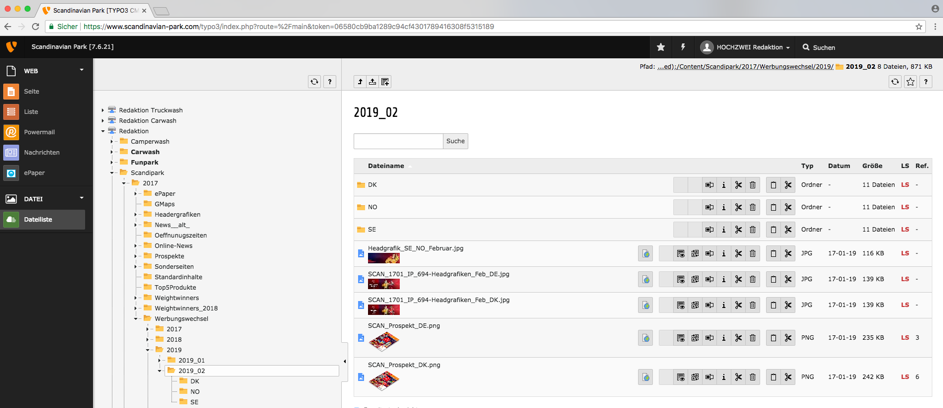Delete the SCAN_Prospekt_DE.png file
943x408 pixels.
coord(753,338)
